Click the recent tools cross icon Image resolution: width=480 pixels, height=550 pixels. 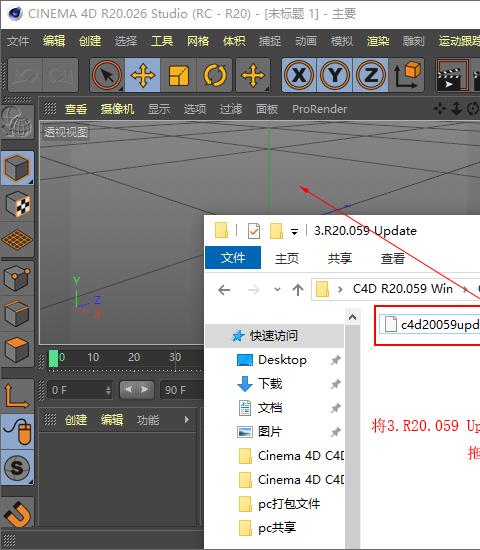253,75
